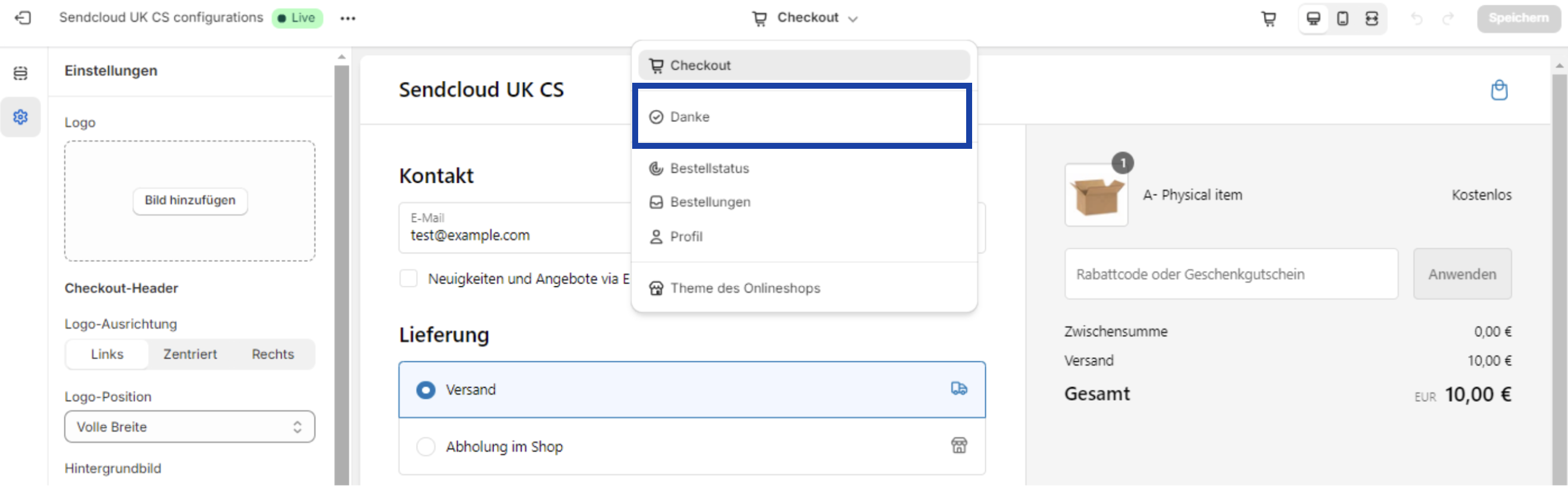Switch to mobile preview icon
Viewport: 1568px width, 487px height.
(x=1342, y=18)
